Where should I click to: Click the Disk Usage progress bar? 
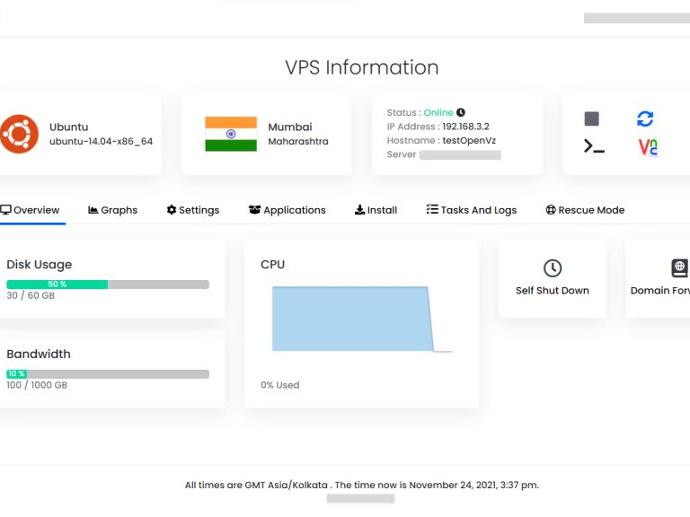(x=108, y=284)
